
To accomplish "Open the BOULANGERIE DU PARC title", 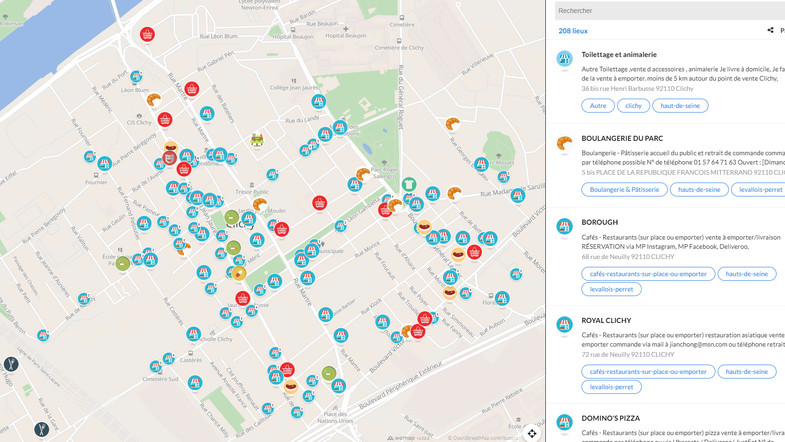I will (x=622, y=138).
